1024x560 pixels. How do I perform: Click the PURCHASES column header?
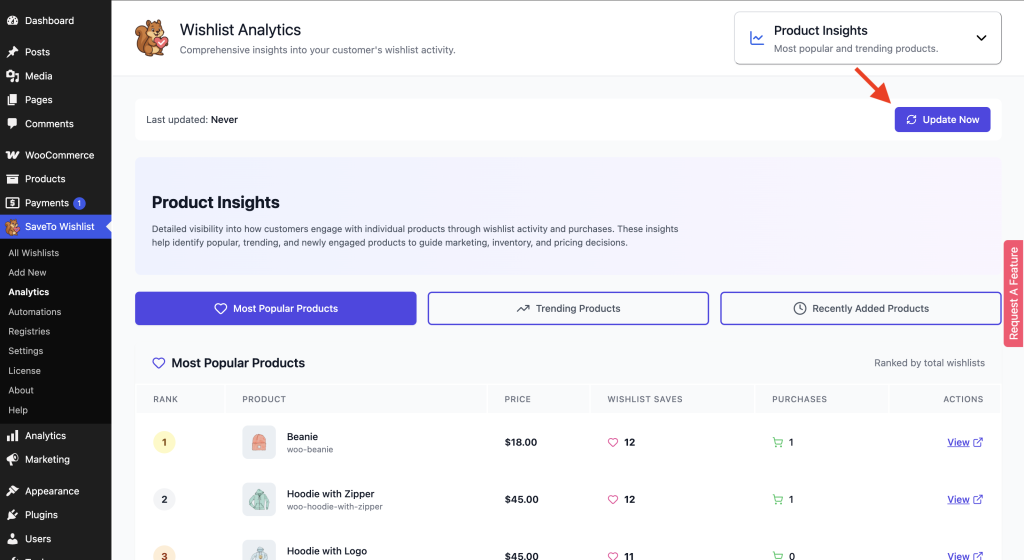point(799,399)
